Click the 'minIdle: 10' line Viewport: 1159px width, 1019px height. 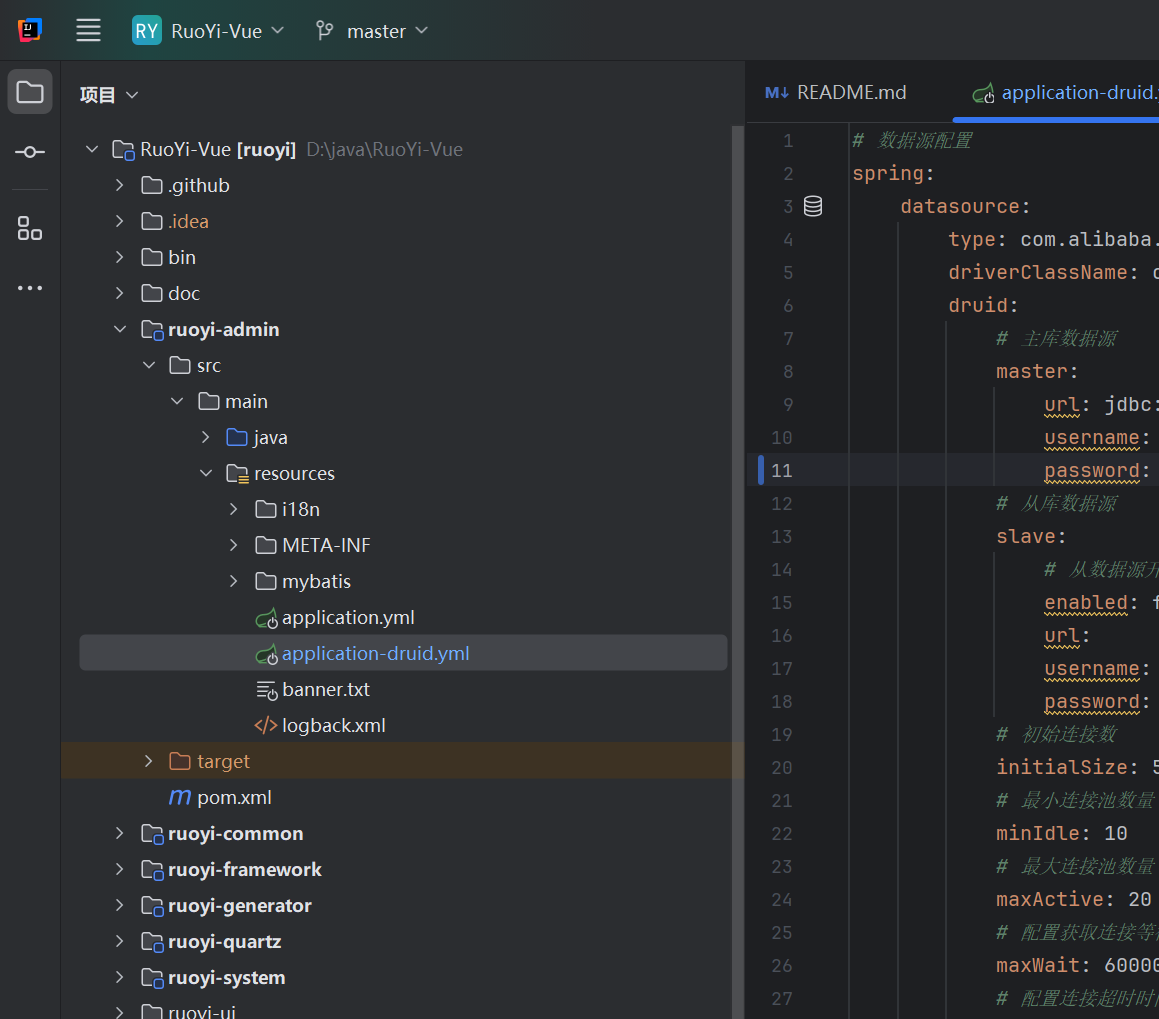point(1061,834)
